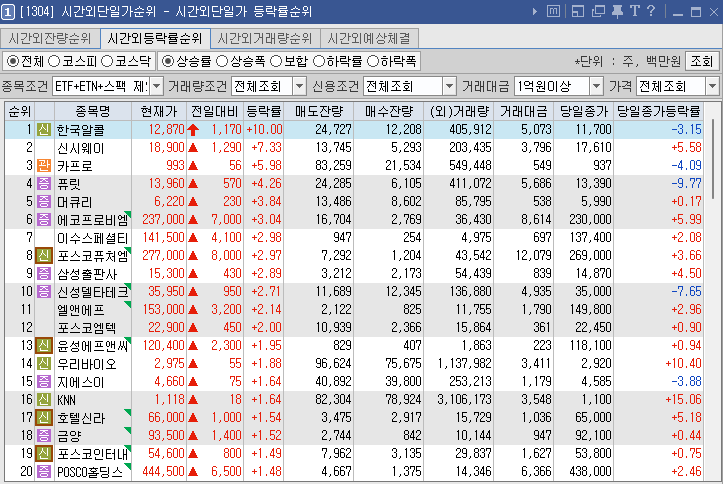Screen dimensions: 723x484
Task: Open the 종목조건 dropdown
Action: coord(157,86)
